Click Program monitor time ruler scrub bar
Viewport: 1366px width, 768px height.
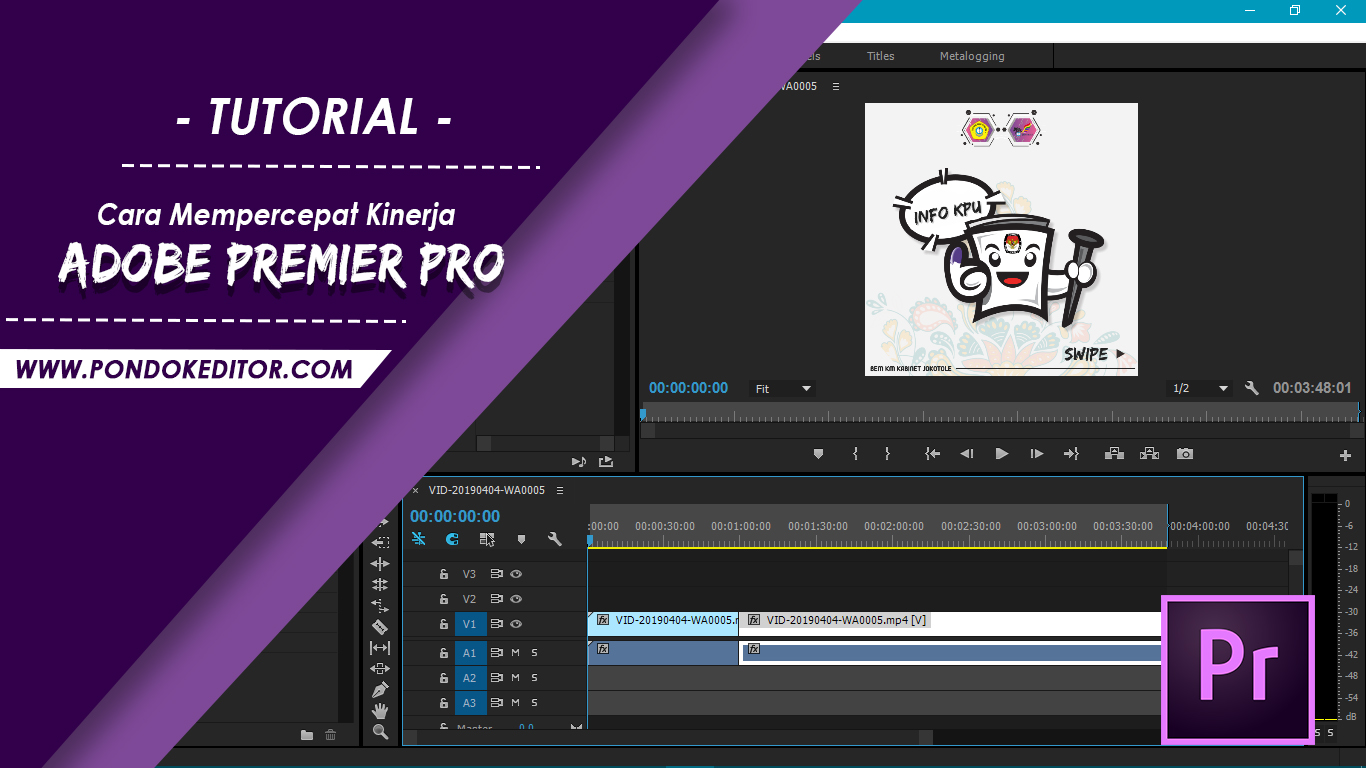coord(1000,412)
